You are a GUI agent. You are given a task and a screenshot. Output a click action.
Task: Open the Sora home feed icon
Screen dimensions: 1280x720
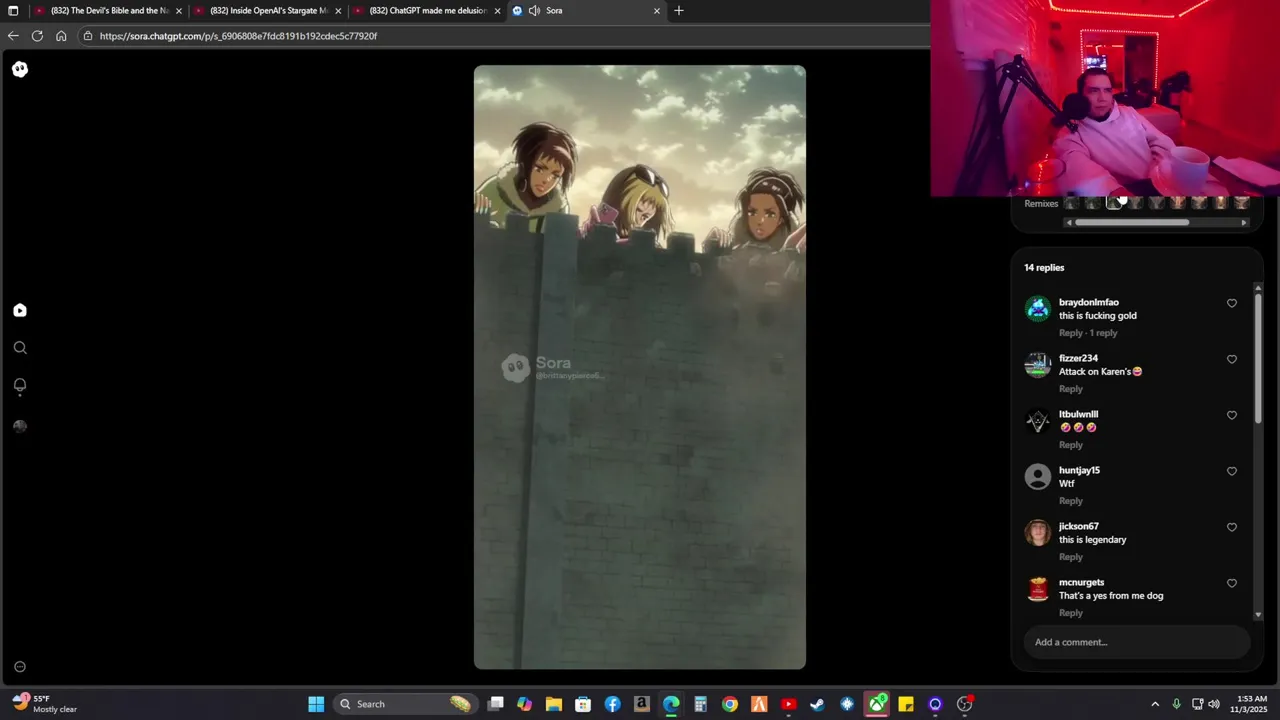pos(20,311)
